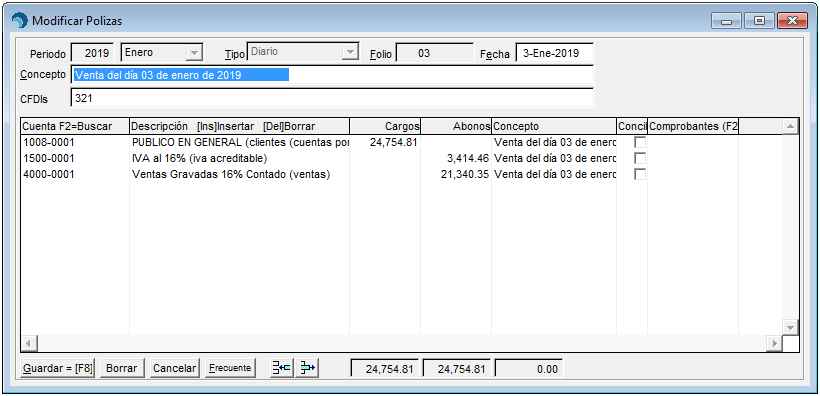The height and width of the screenshot is (396, 820).
Task: Click the horizontal scrollbar left arrow
Action: [x=29, y=344]
